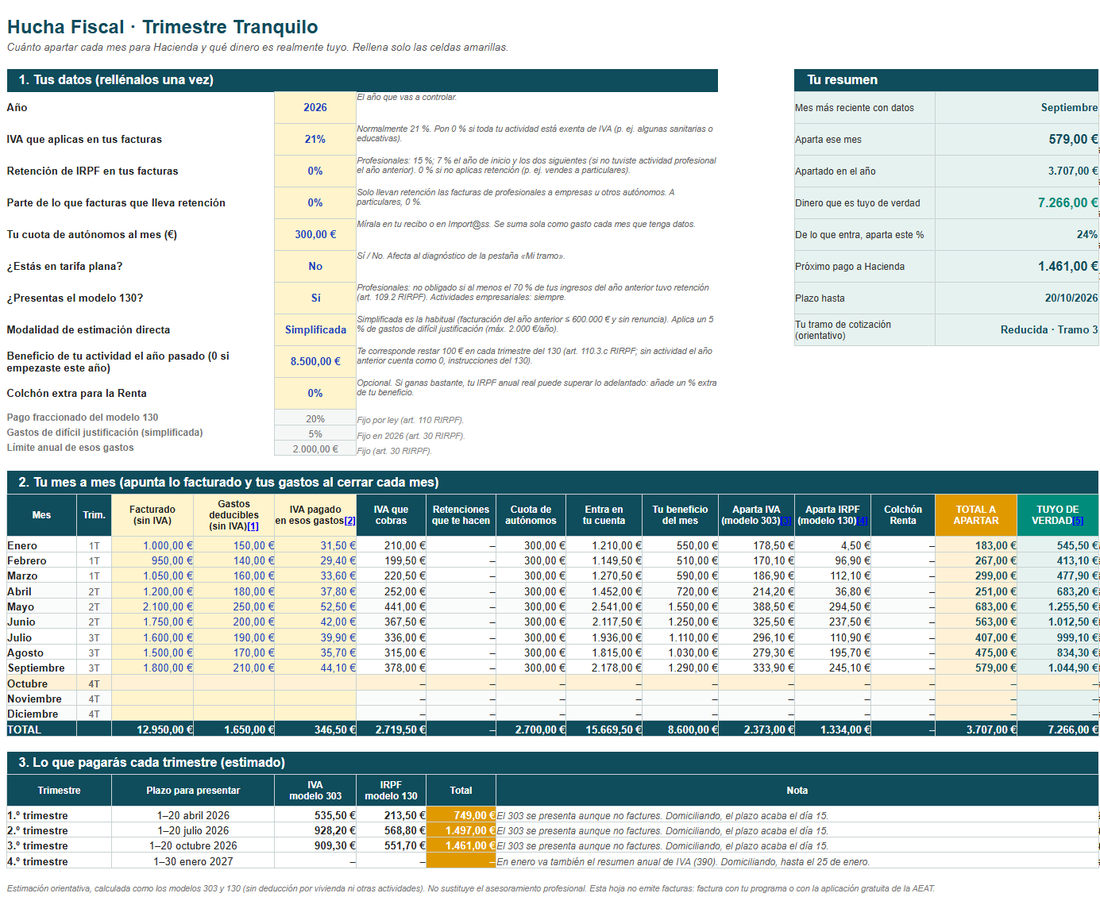Select the 'Pago fraccionado del modelo 130' 20% cell
Viewport: 1100px width, 897px height.
(x=315, y=418)
